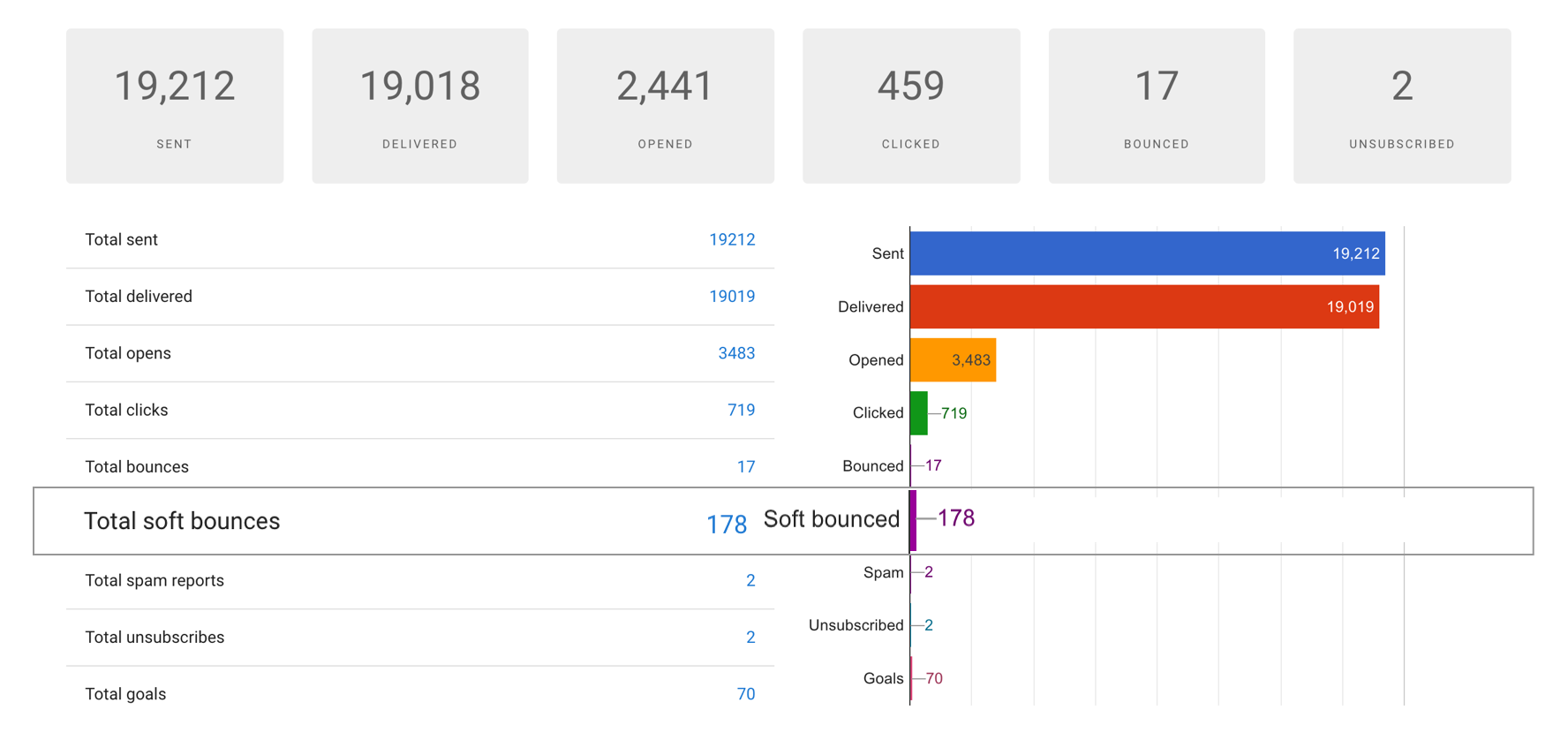Click the Total sent value 19212 link

pyautogui.click(x=732, y=239)
